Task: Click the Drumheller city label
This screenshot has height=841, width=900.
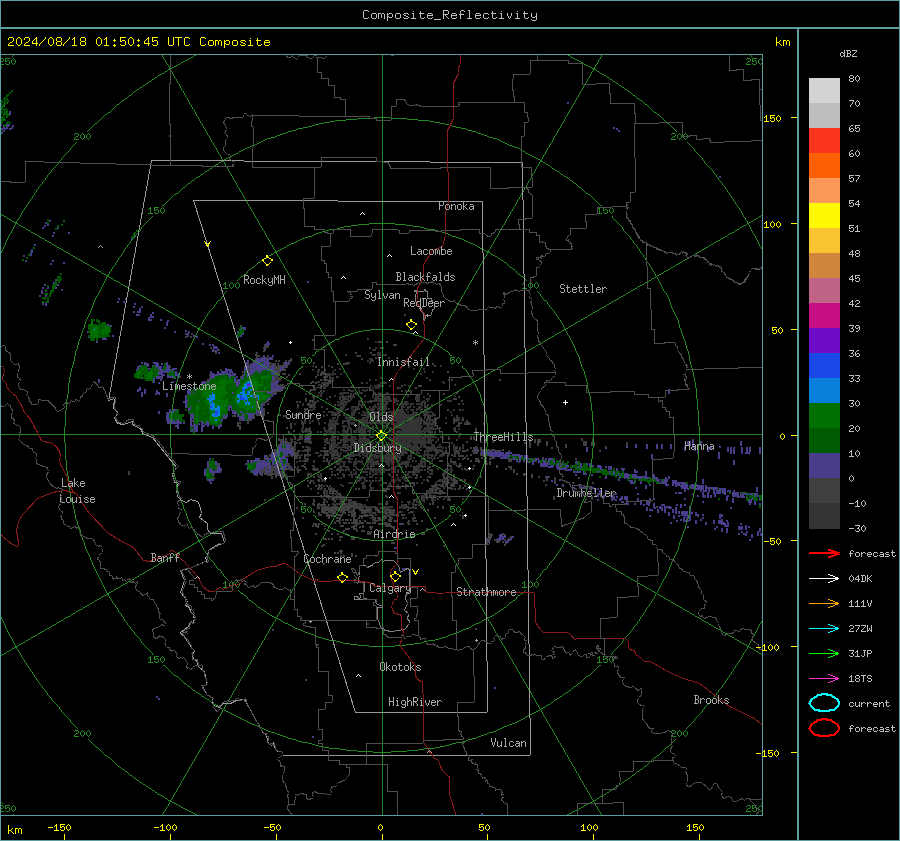Action: click(x=586, y=493)
